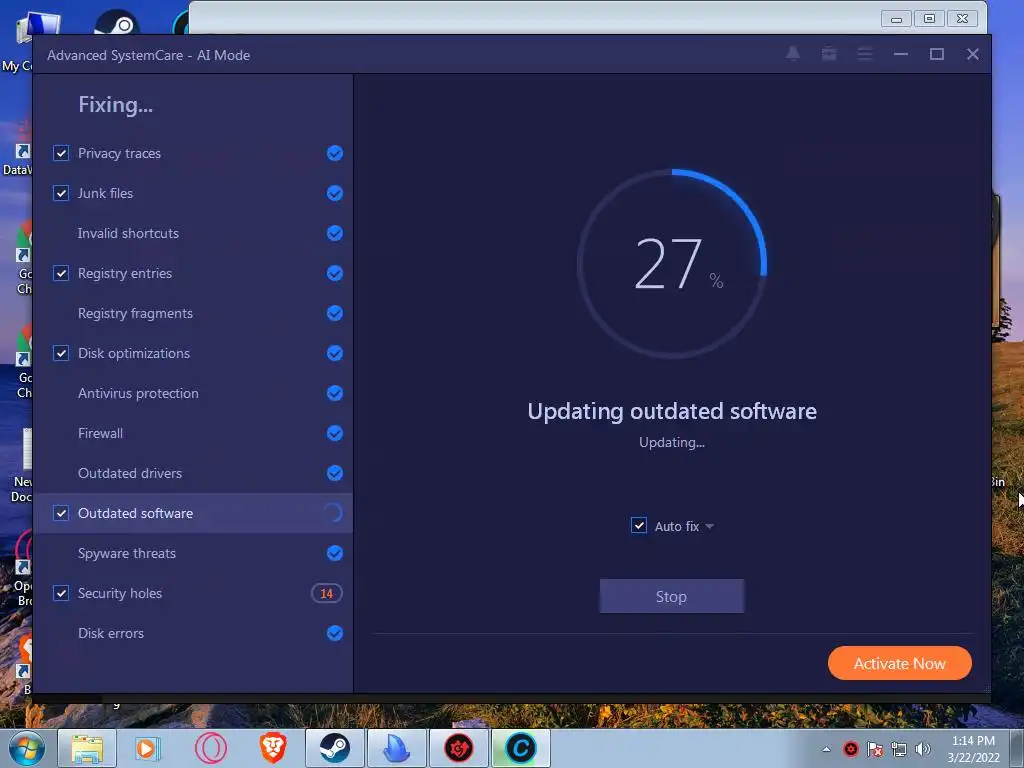The height and width of the screenshot is (768, 1024).
Task: Open Windows Explorer from the taskbar
Action: click(87, 748)
